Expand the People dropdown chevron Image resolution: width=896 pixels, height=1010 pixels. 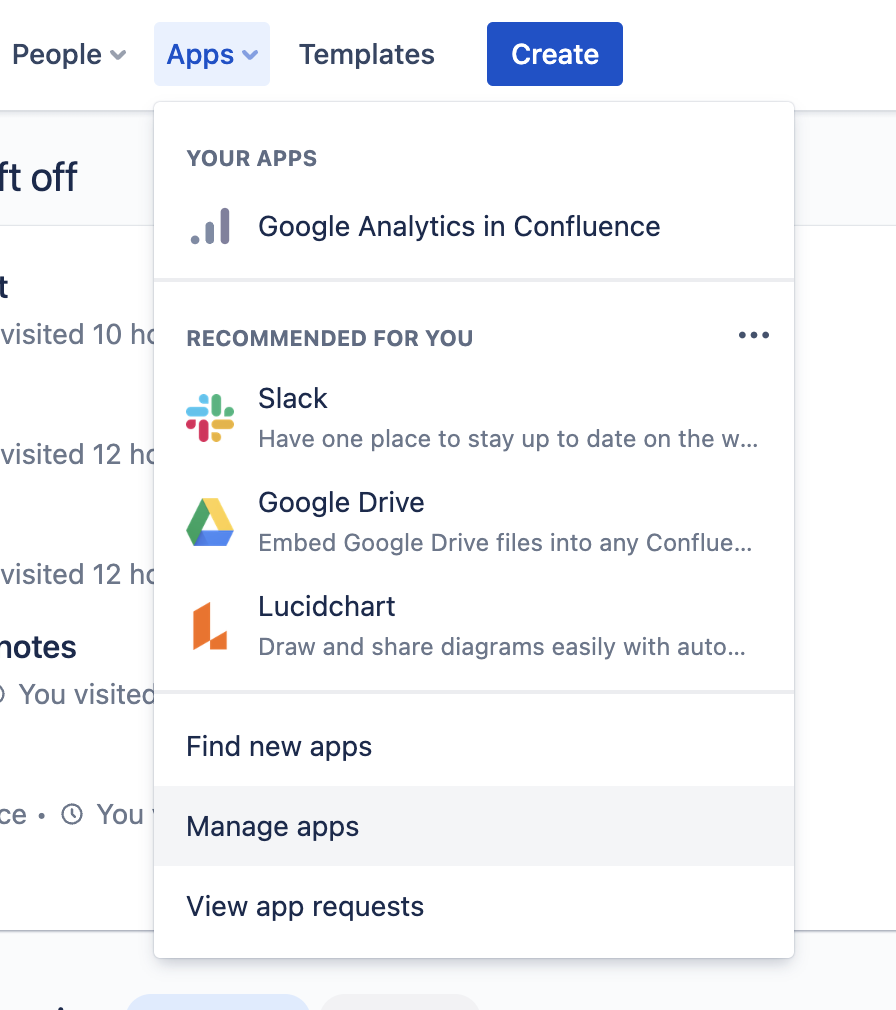118,55
